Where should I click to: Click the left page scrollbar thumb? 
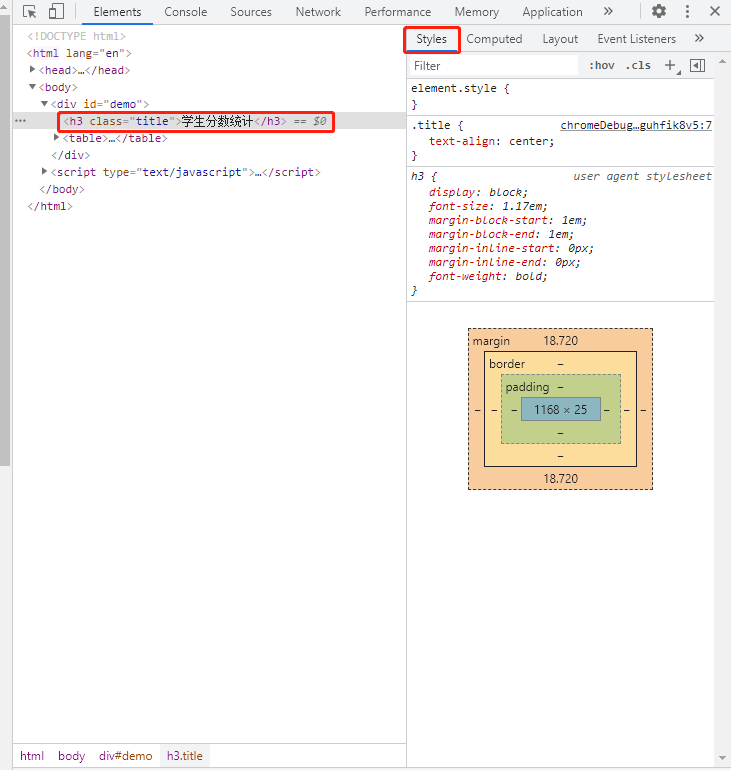click(4, 241)
